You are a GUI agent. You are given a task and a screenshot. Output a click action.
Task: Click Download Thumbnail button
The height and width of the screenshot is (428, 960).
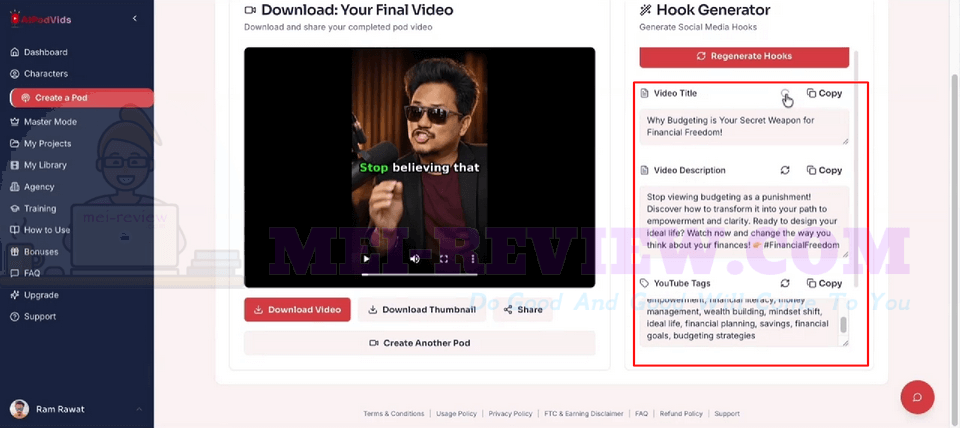tap(422, 310)
